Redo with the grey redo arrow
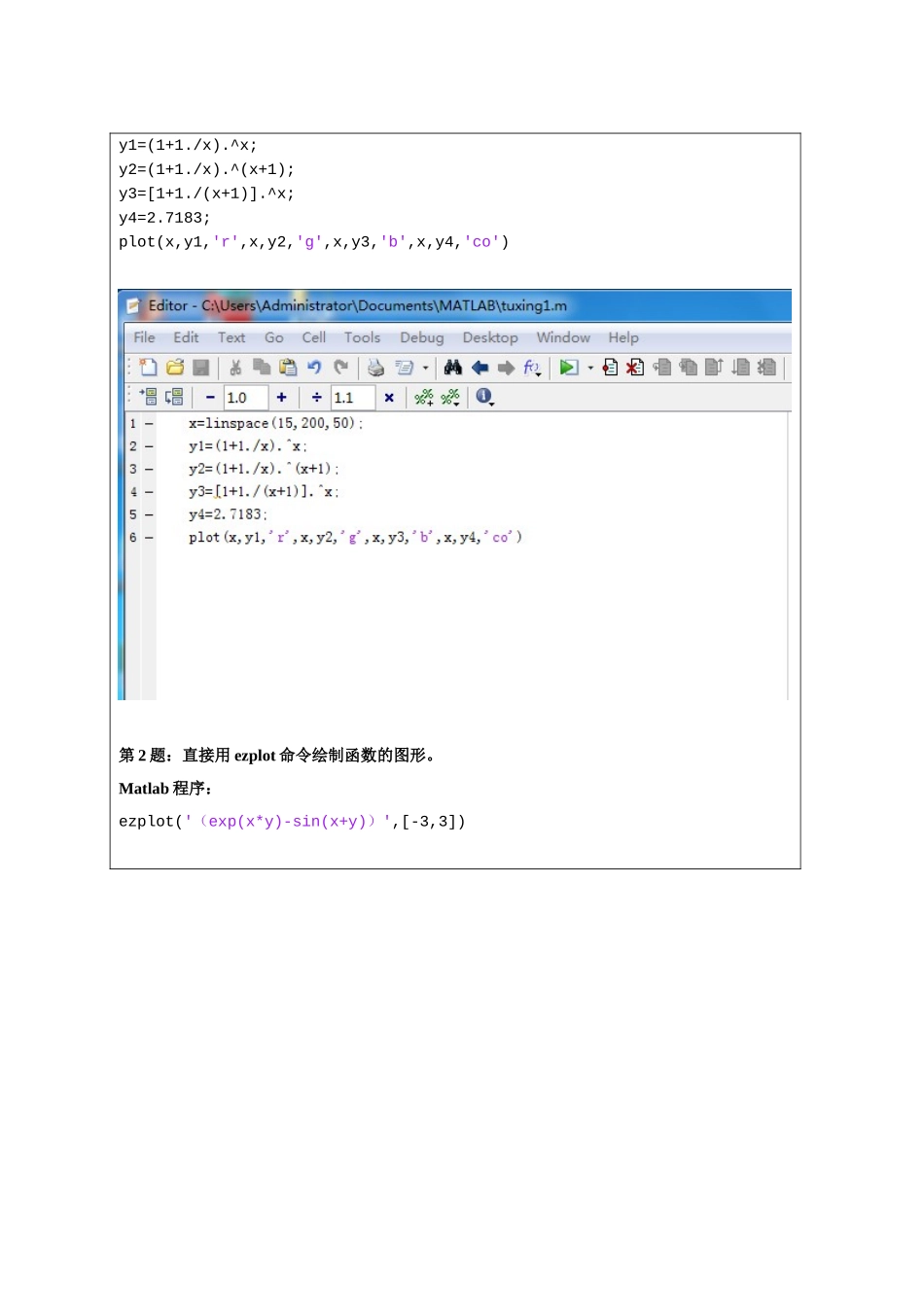The height and width of the screenshot is (1307, 924). pyautogui.click(x=340, y=368)
